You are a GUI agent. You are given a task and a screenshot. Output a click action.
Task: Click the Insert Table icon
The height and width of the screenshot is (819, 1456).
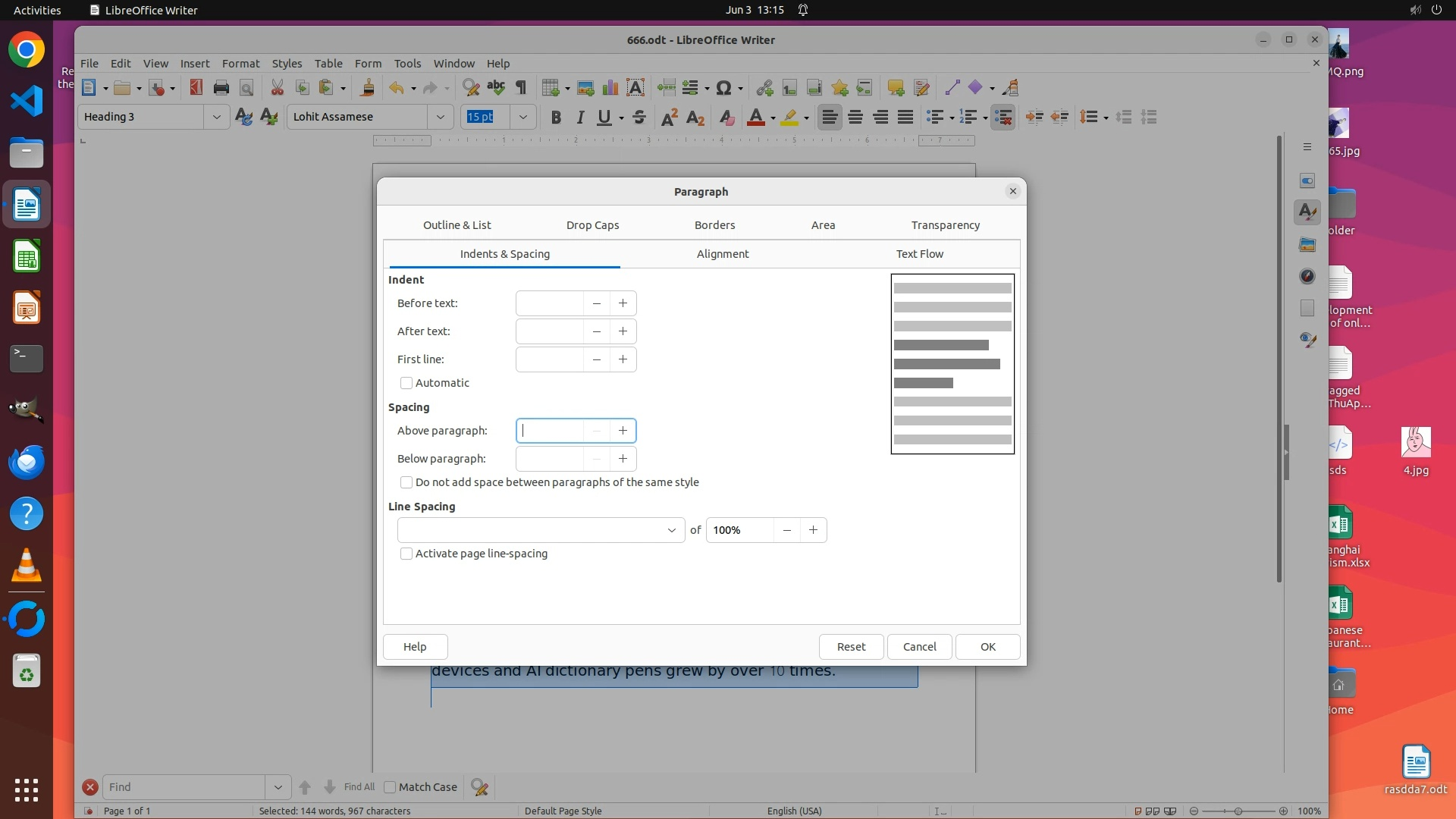click(551, 88)
